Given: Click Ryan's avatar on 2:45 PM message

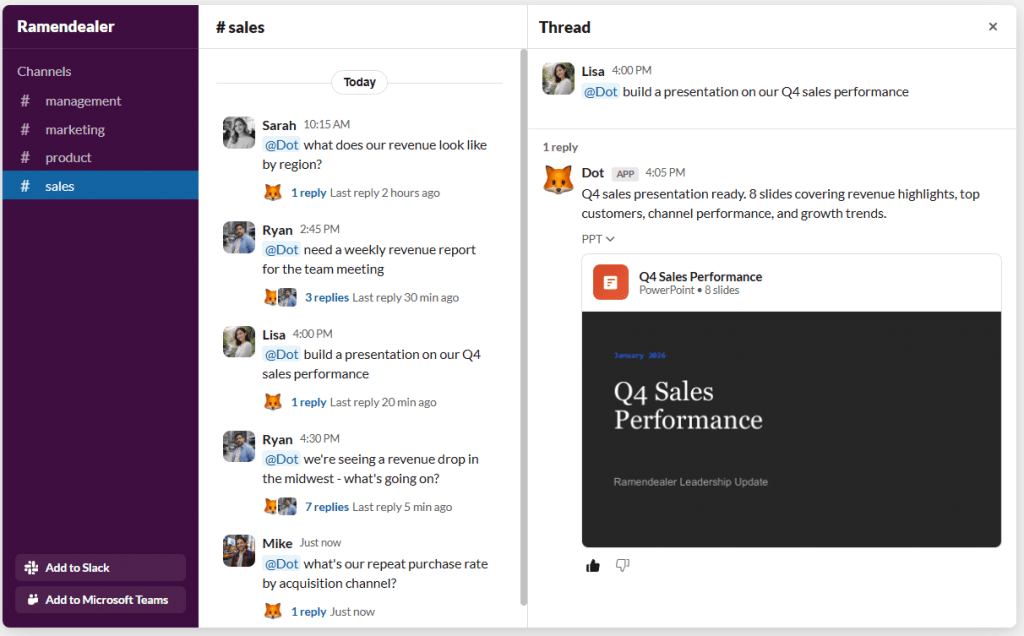Looking at the screenshot, I should click(238, 237).
